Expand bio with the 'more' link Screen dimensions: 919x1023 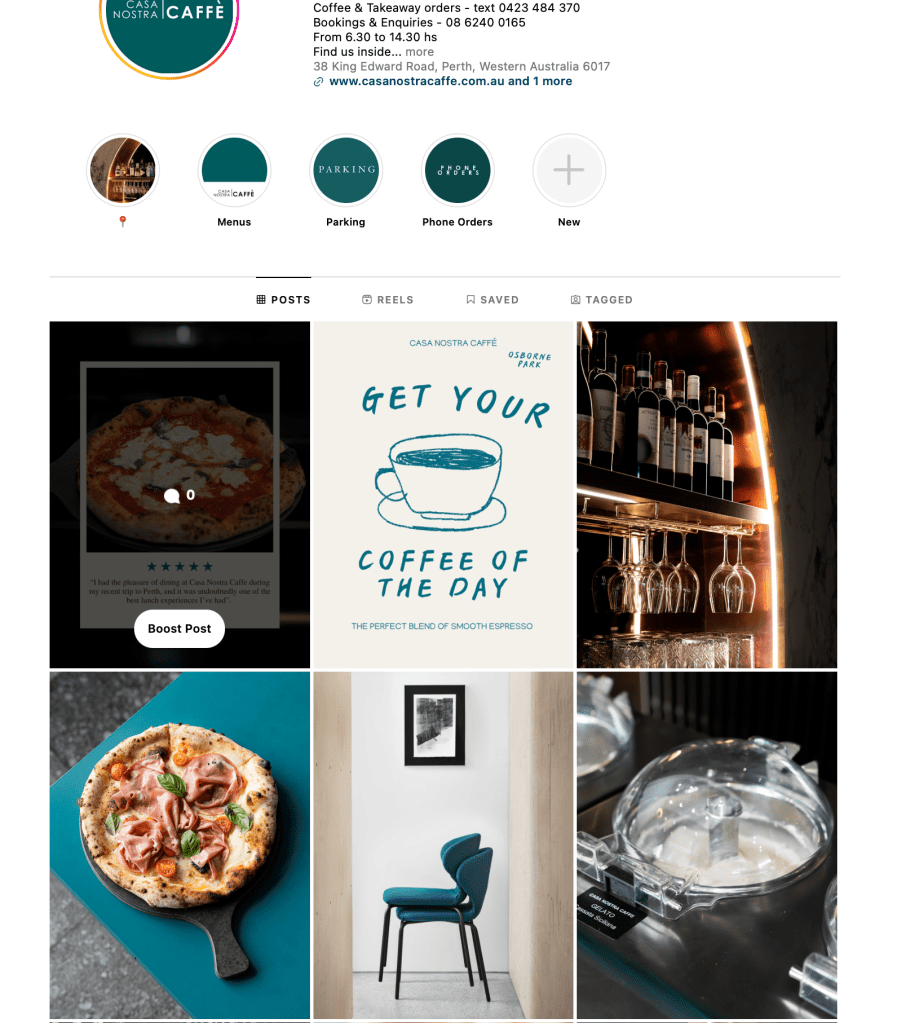coord(419,52)
